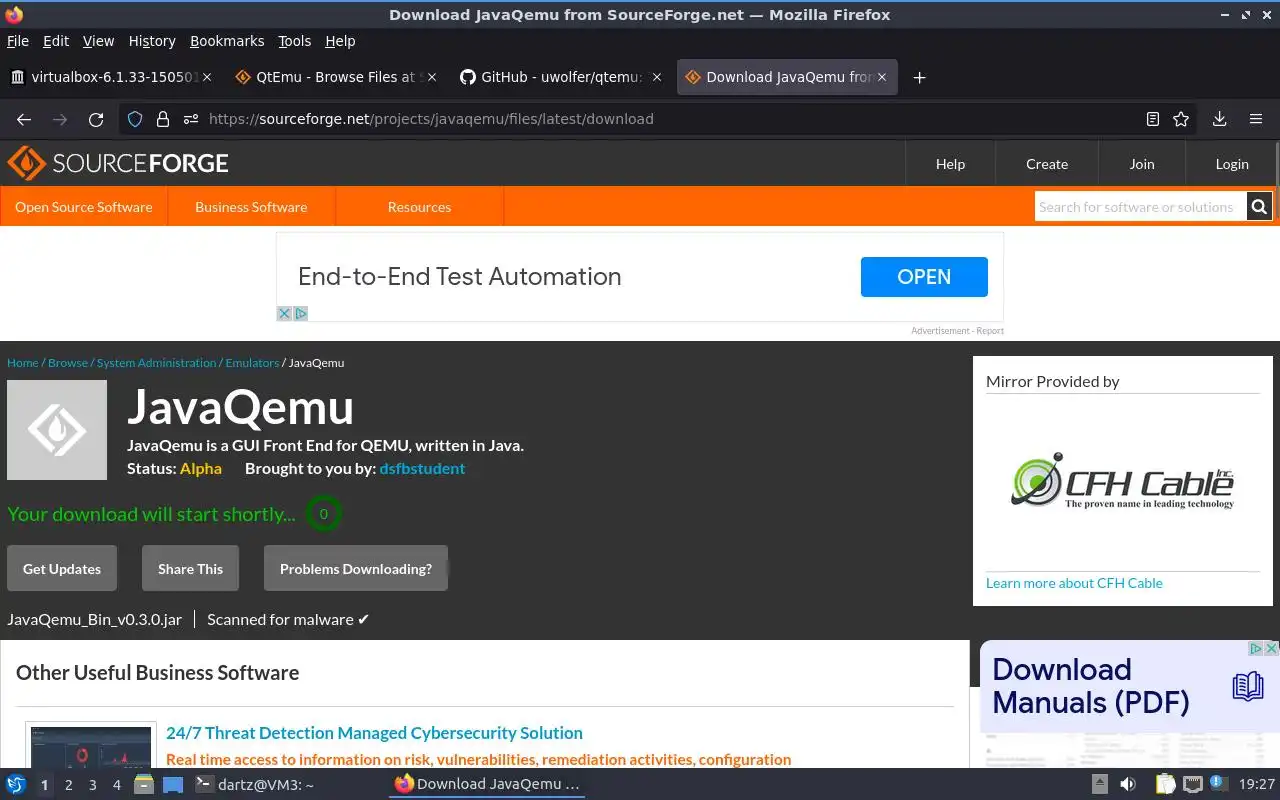
Task: Open the tracking protection shield icon
Action: tap(135, 119)
